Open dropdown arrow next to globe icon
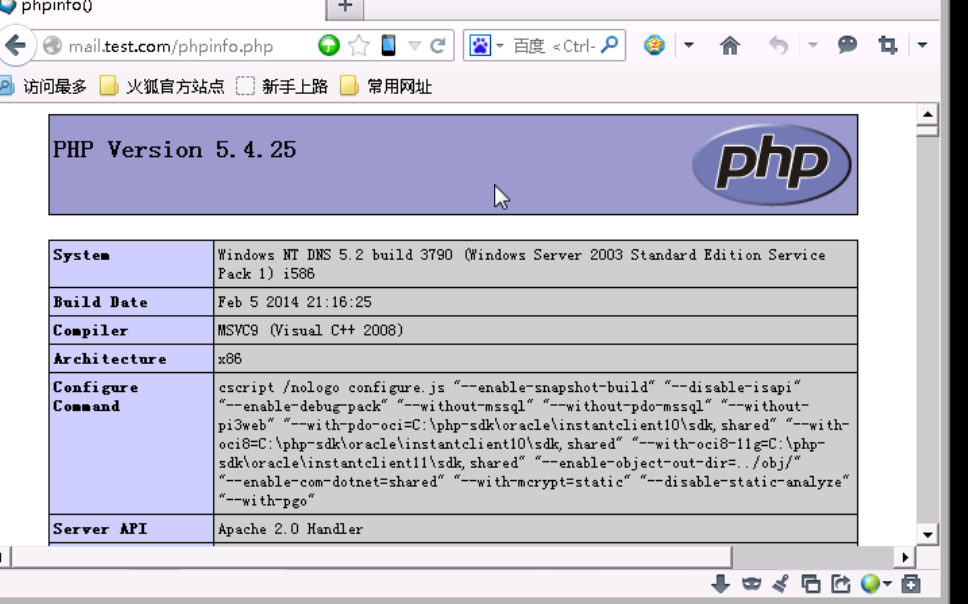This screenshot has height=604, width=968. click(887, 584)
